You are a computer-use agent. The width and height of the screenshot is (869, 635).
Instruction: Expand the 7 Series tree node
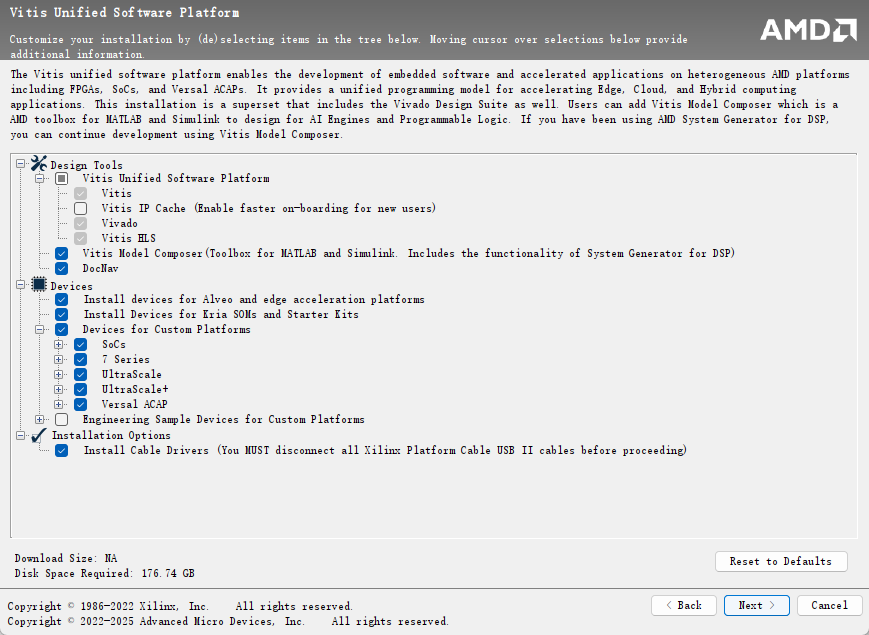click(x=59, y=359)
